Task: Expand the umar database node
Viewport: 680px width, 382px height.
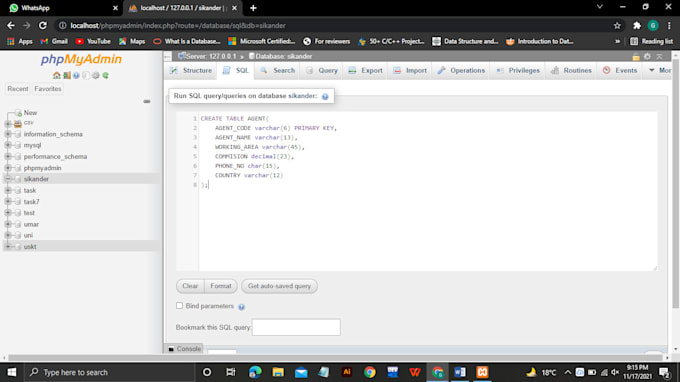Action: 8,224
